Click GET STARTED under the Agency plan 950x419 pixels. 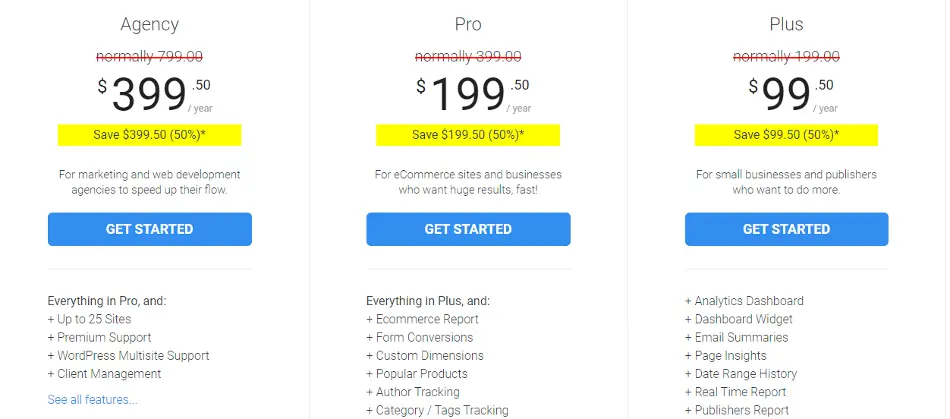click(150, 229)
